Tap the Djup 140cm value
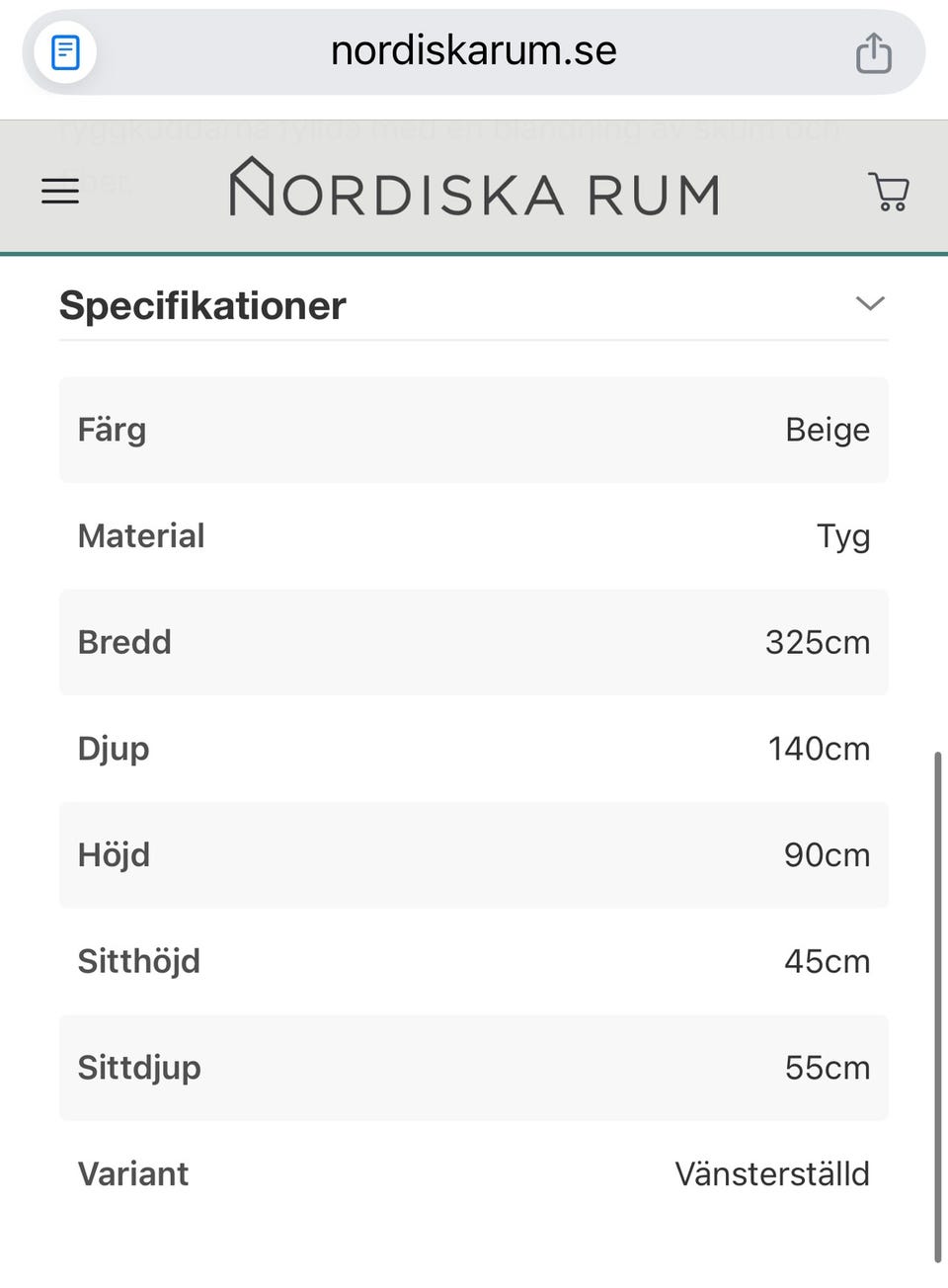This screenshot has height=1288, width=948. click(x=819, y=749)
